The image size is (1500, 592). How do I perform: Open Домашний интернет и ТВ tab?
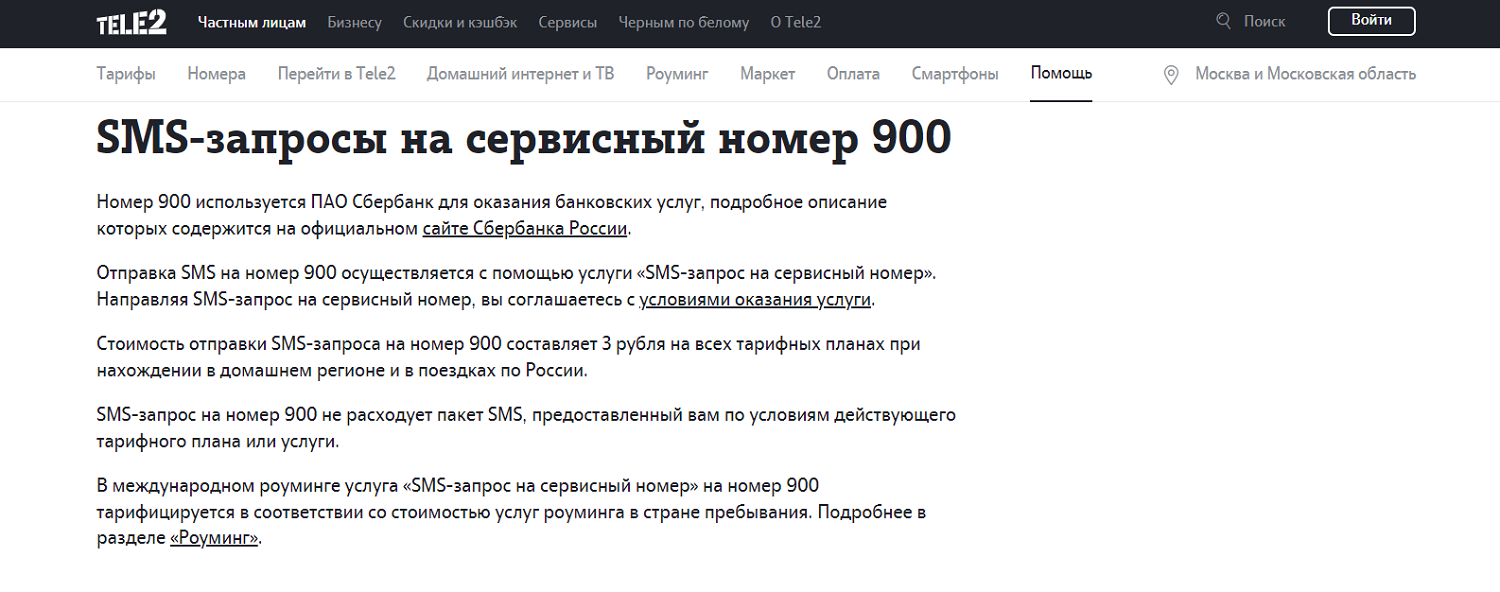point(520,74)
